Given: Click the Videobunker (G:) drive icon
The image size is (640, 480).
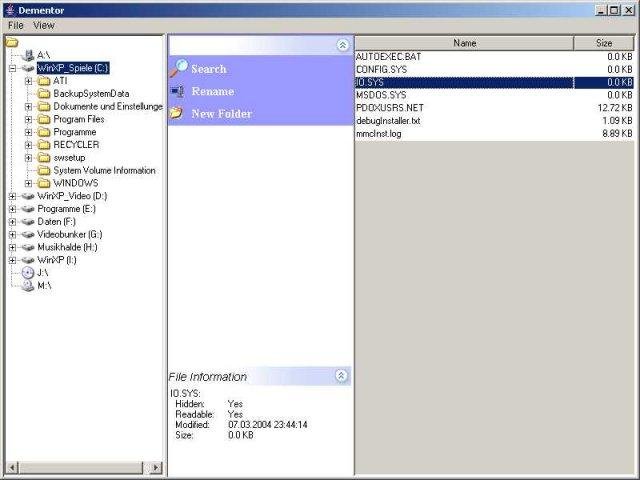Looking at the screenshot, I should point(28,235).
